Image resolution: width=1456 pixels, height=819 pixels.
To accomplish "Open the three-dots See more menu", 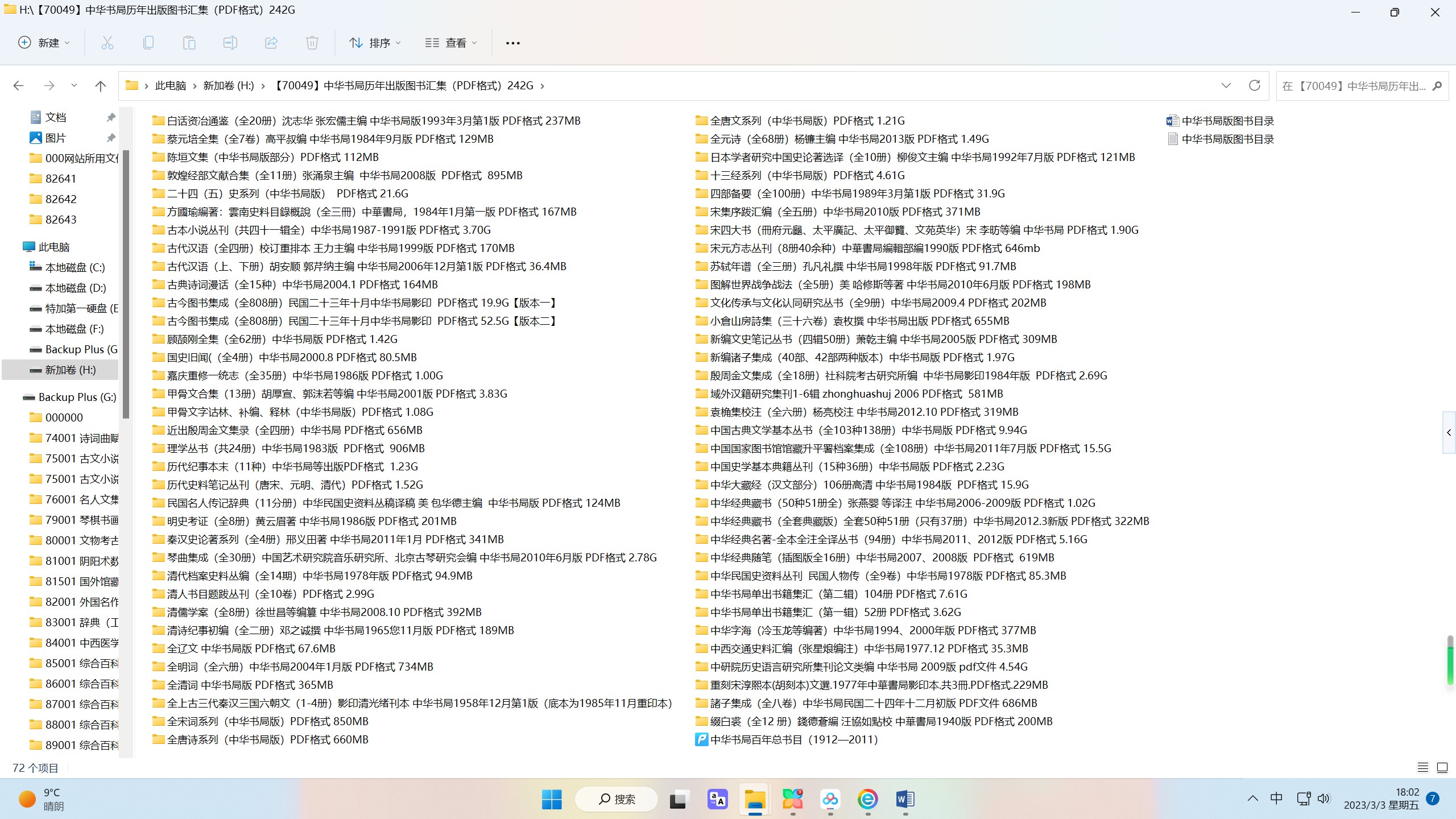I will tap(512, 43).
